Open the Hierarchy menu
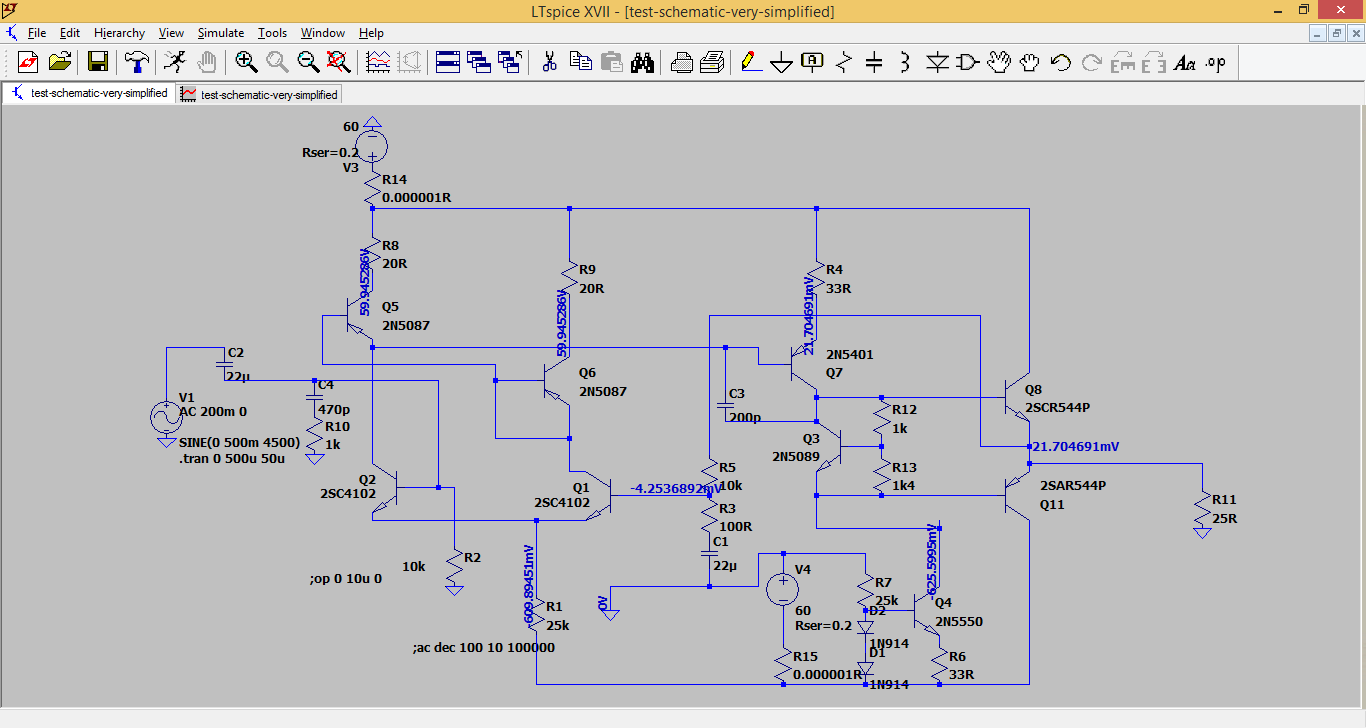 tap(119, 33)
